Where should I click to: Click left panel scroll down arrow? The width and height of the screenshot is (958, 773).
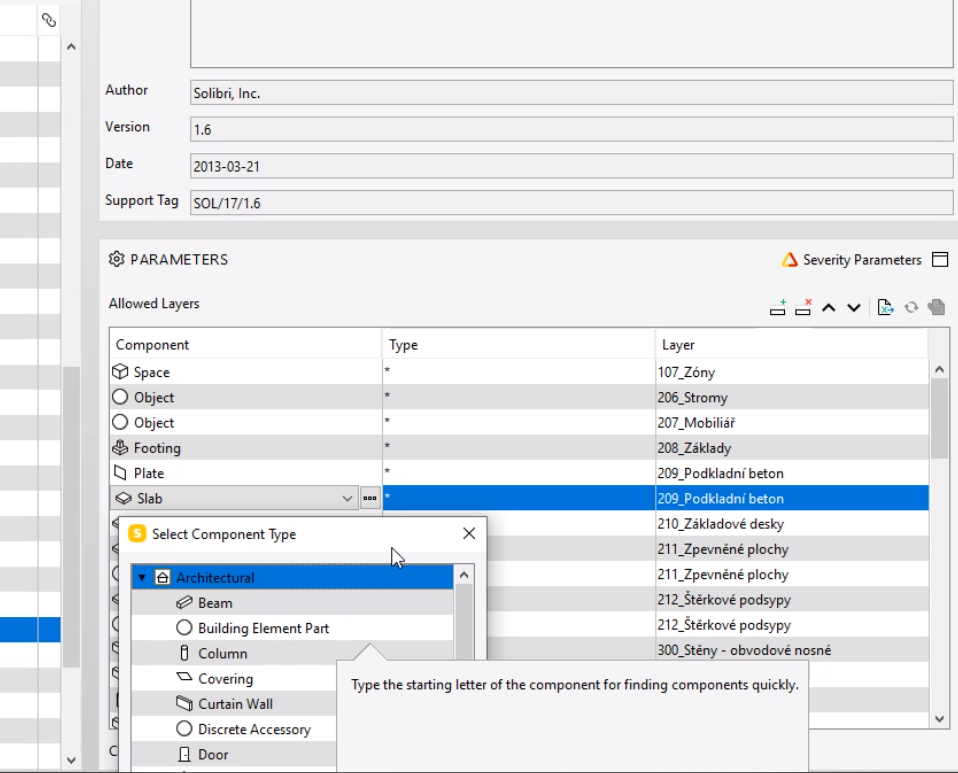click(71, 760)
